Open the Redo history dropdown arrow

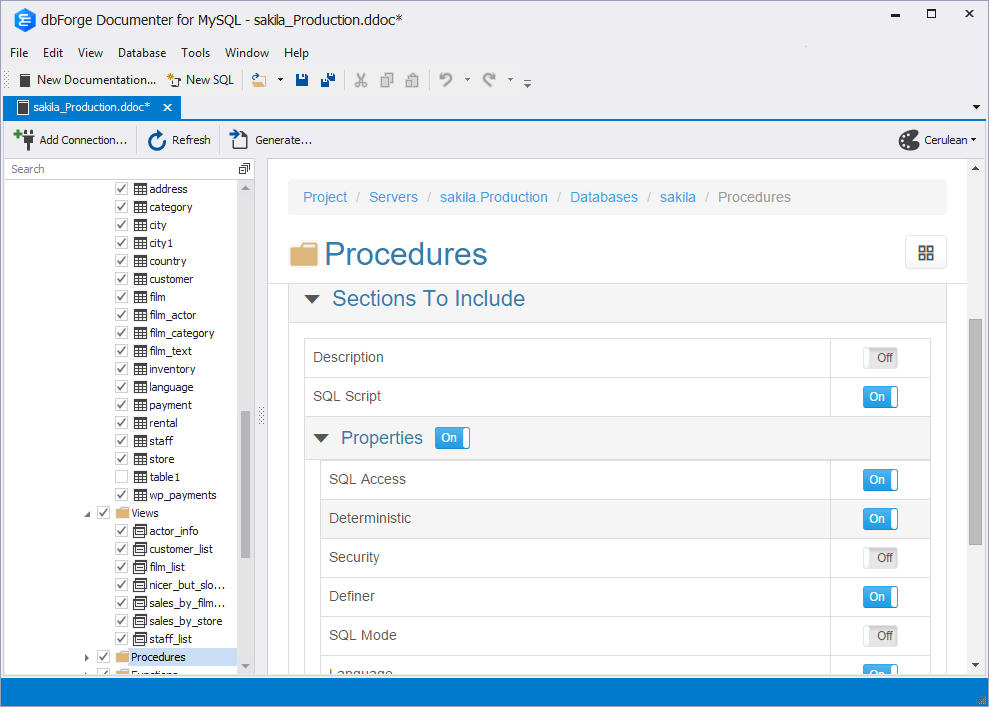coord(510,80)
